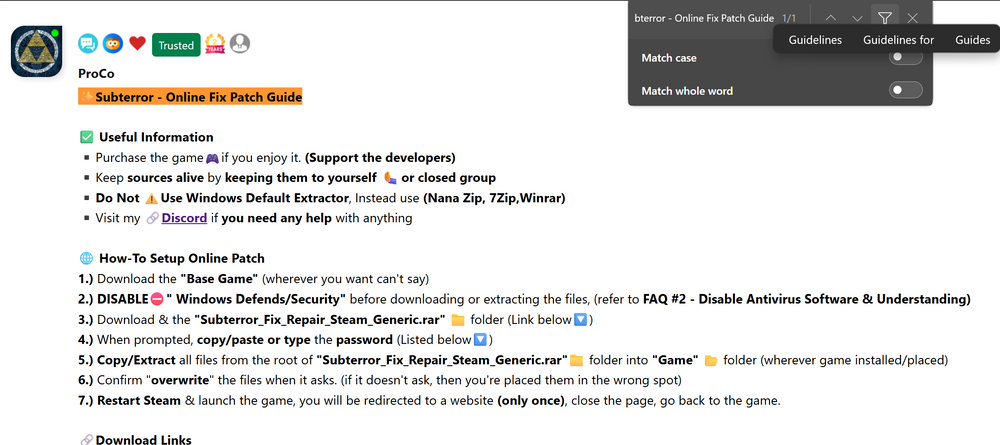Screen dimensions: 1000x445
Task: Open the Discord hyperlink
Action: point(184,218)
